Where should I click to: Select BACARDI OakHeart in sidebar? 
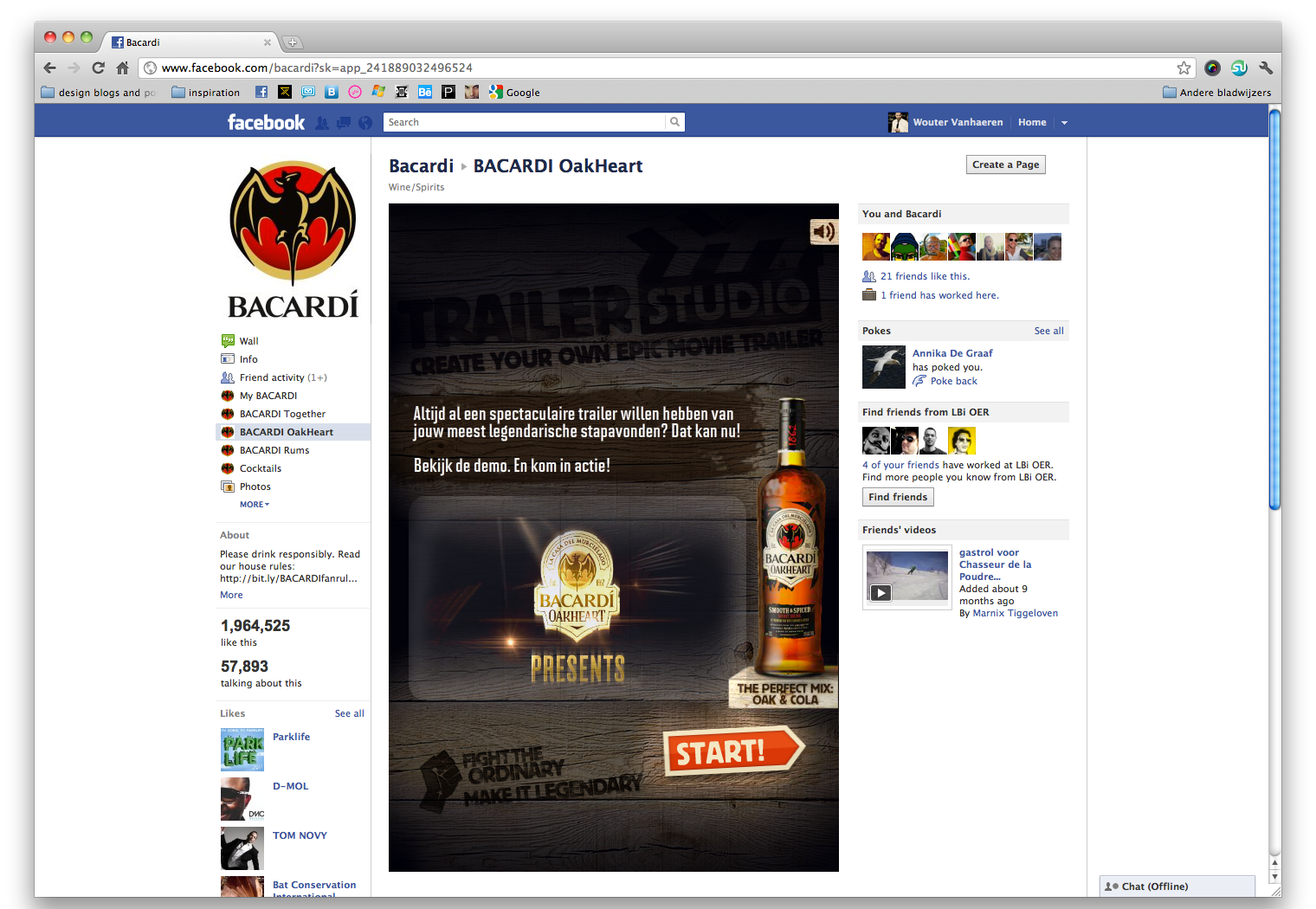(x=293, y=432)
